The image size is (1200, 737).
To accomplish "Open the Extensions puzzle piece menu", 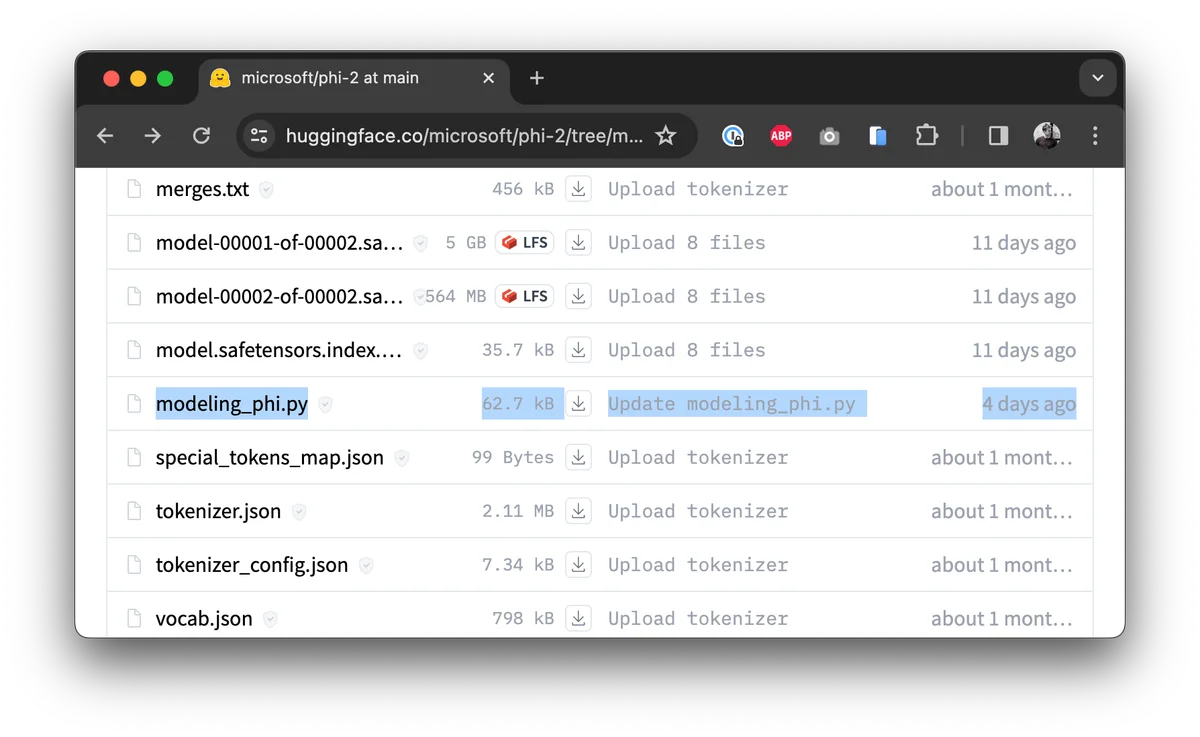I will point(926,136).
